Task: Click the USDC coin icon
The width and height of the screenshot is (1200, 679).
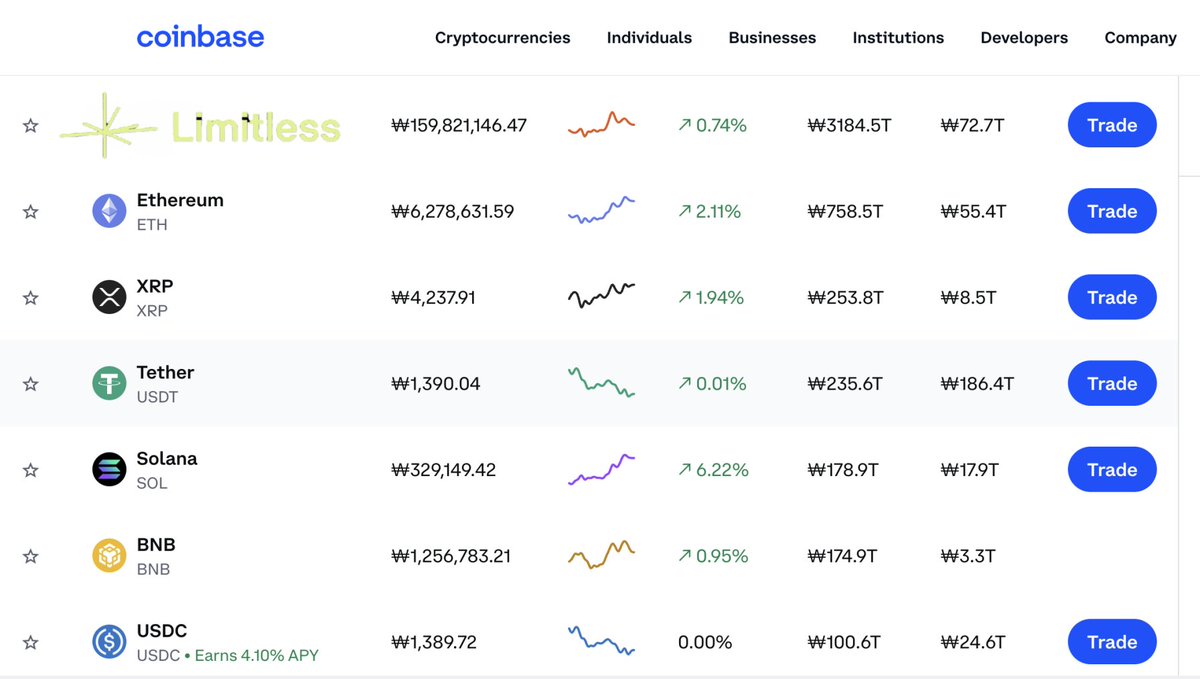Action: tap(109, 641)
